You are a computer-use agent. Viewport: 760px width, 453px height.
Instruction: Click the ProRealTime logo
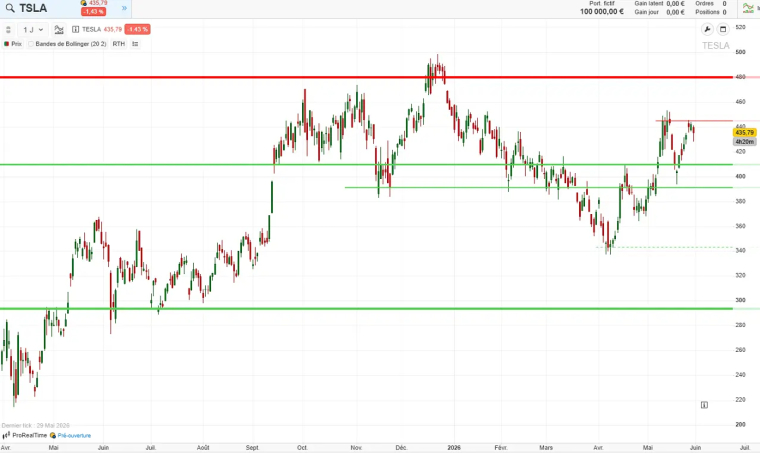pos(25,436)
